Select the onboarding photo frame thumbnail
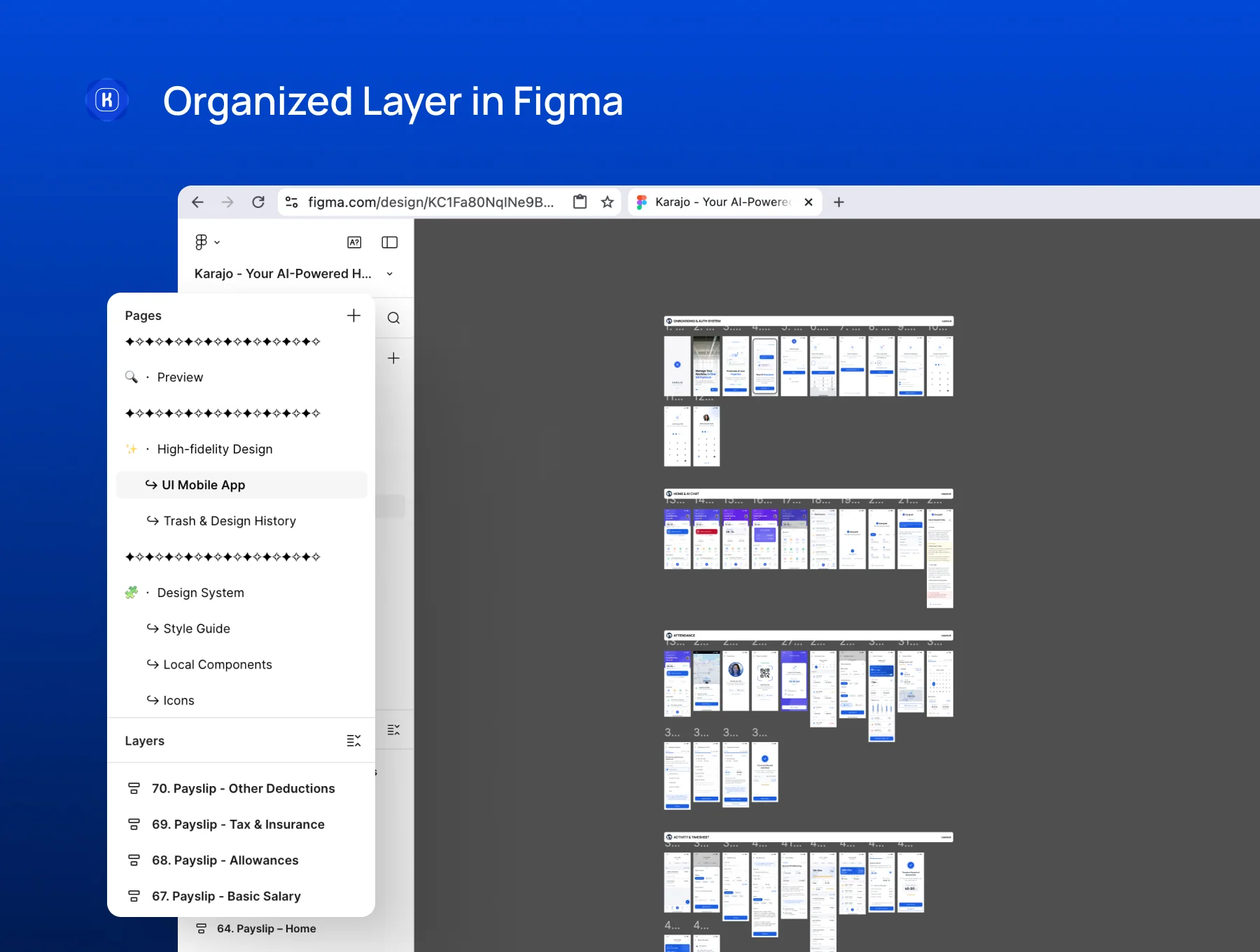The height and width of the screenshot is (952, 1260). [706, 366]
